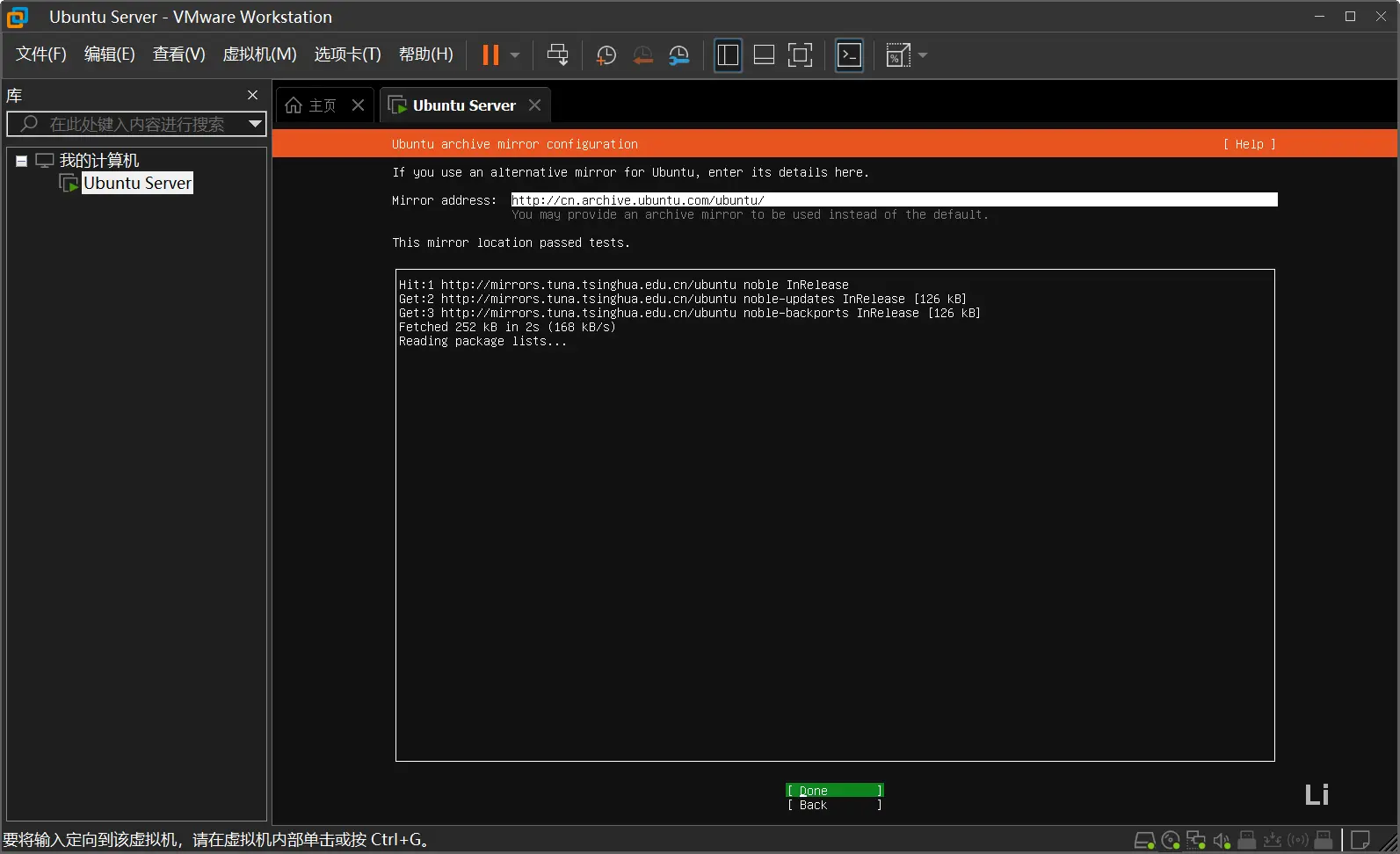Click the sound card status icon

coord(1221,841)
